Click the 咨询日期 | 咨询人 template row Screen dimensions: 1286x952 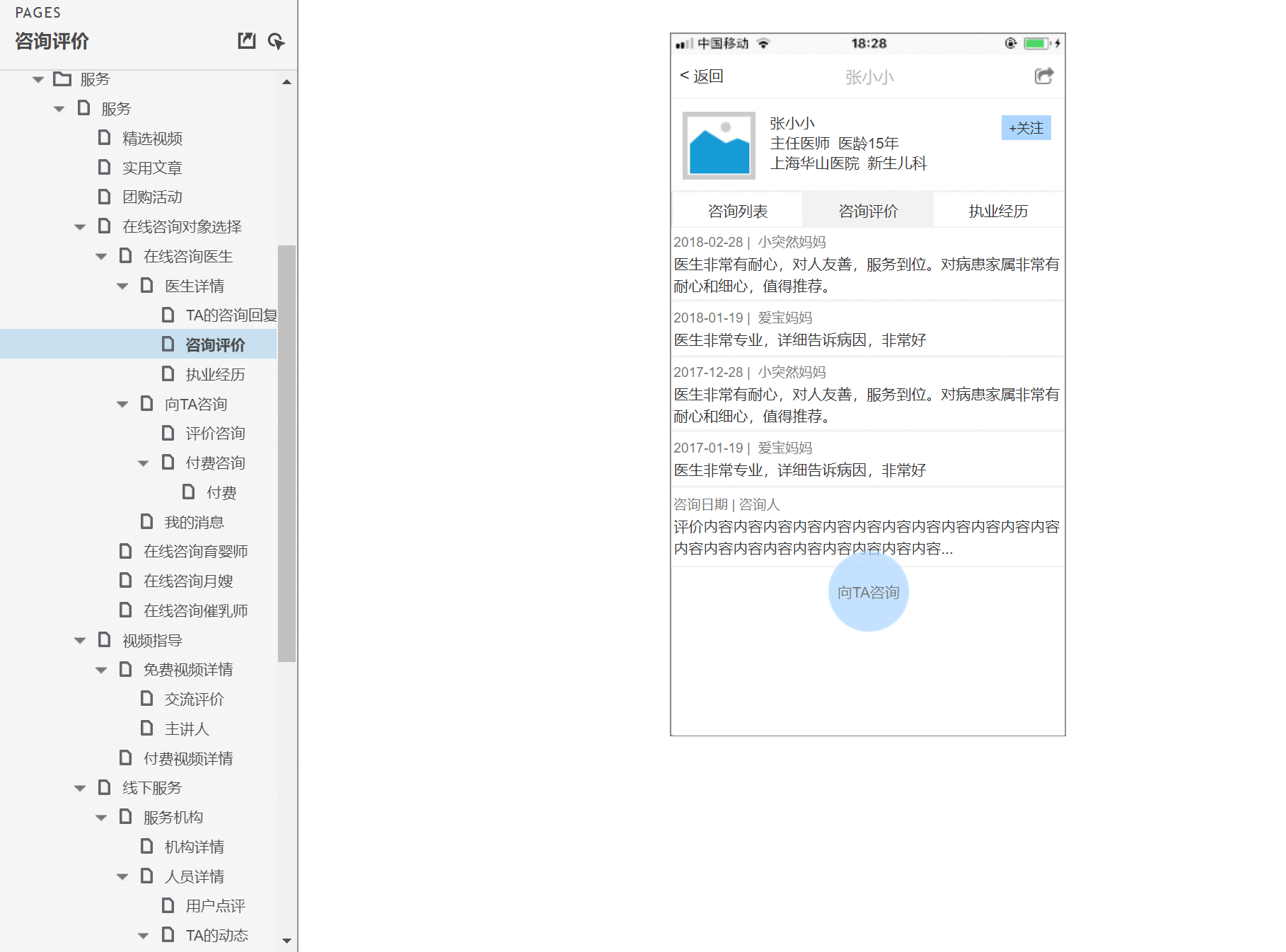[x=867, y=527]
